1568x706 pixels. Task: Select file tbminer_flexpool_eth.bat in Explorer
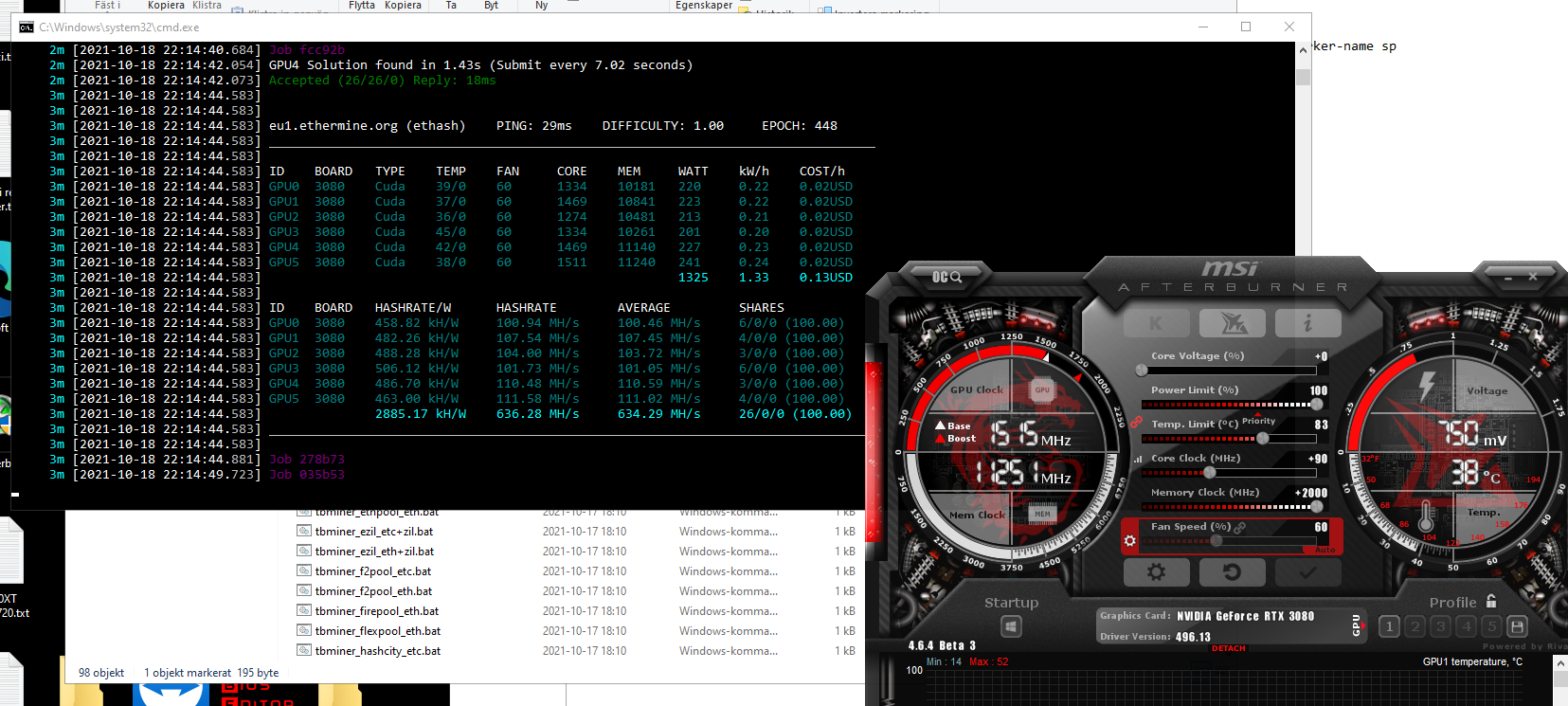tap(378, 631)
